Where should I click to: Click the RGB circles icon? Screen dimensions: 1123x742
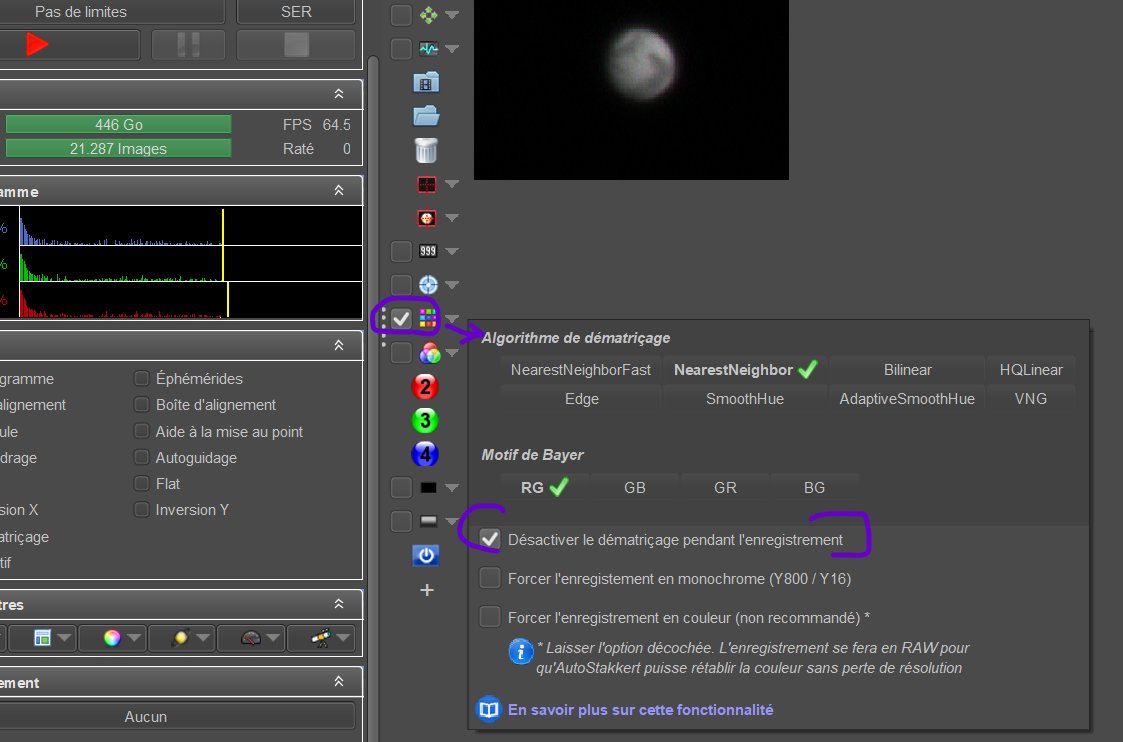click(x=429, y=352)
